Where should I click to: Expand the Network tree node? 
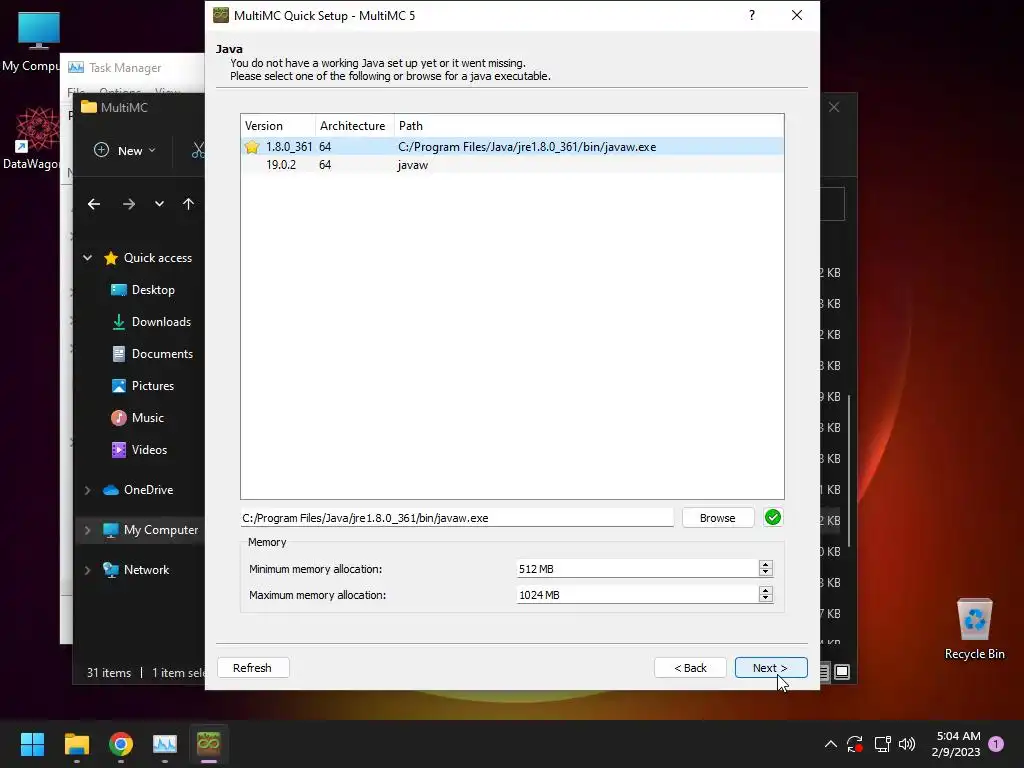[88, 570]
